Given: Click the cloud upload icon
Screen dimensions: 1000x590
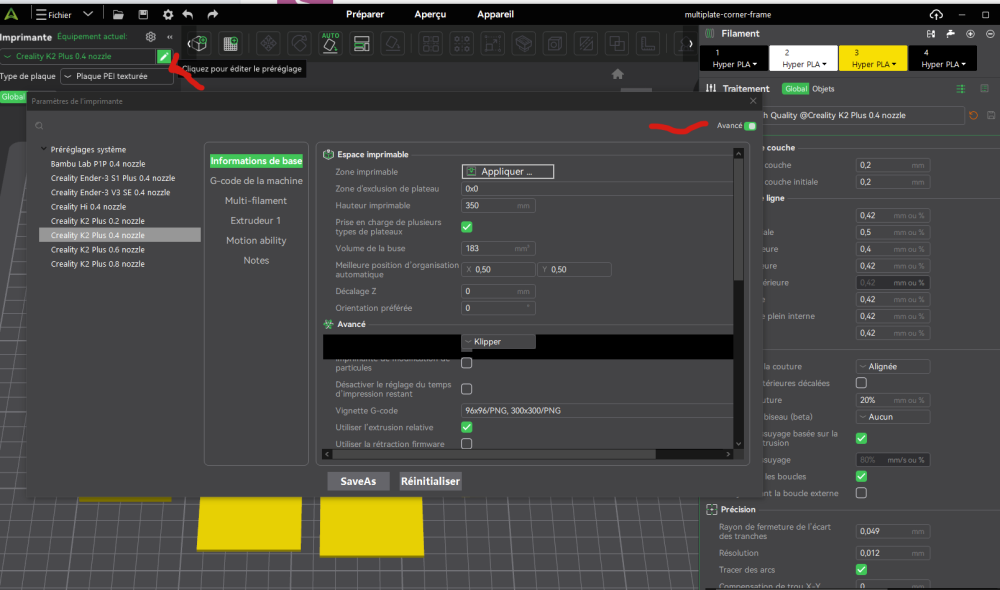Looking at the screenshot, I should [936, 15].
